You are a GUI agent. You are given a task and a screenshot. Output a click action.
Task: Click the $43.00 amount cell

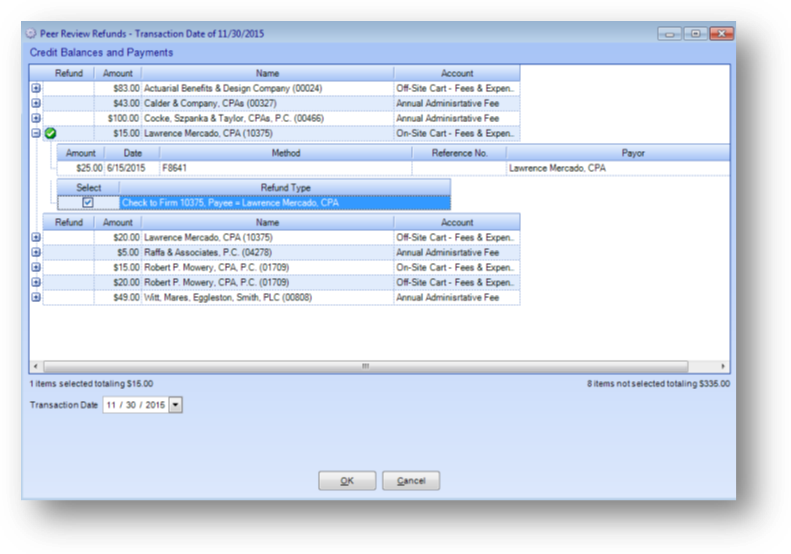click(118, 103)
